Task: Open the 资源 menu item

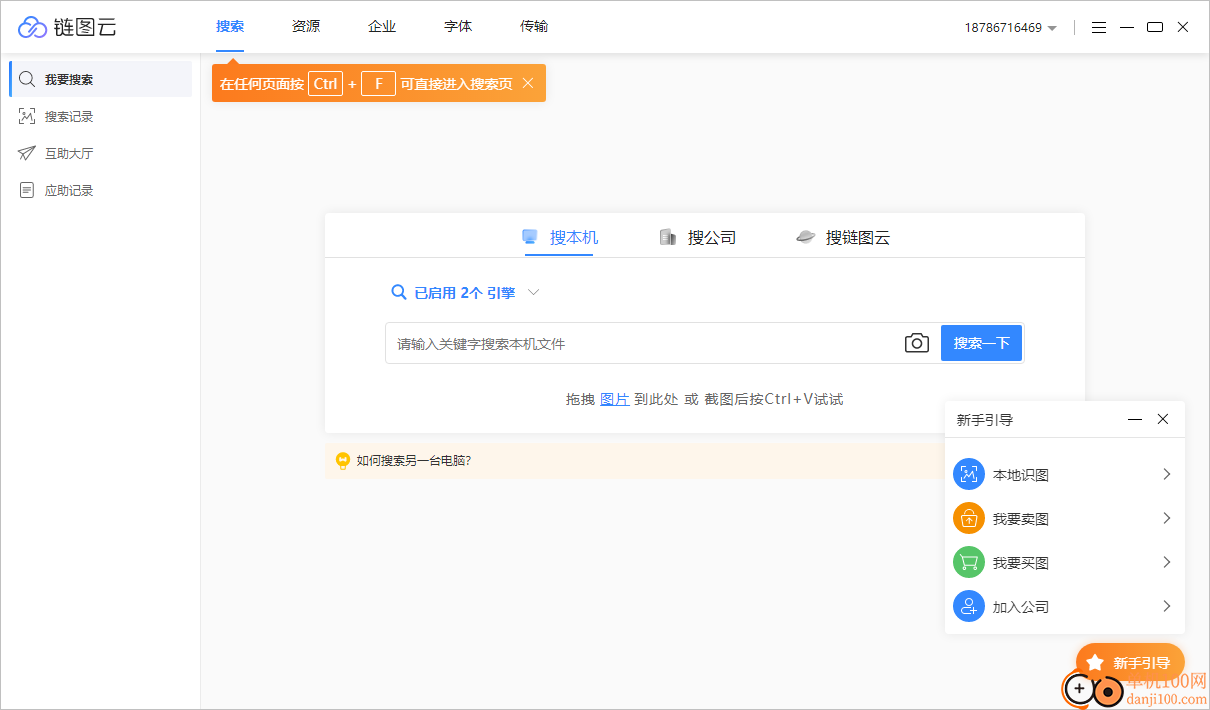Action: point(305,26)
